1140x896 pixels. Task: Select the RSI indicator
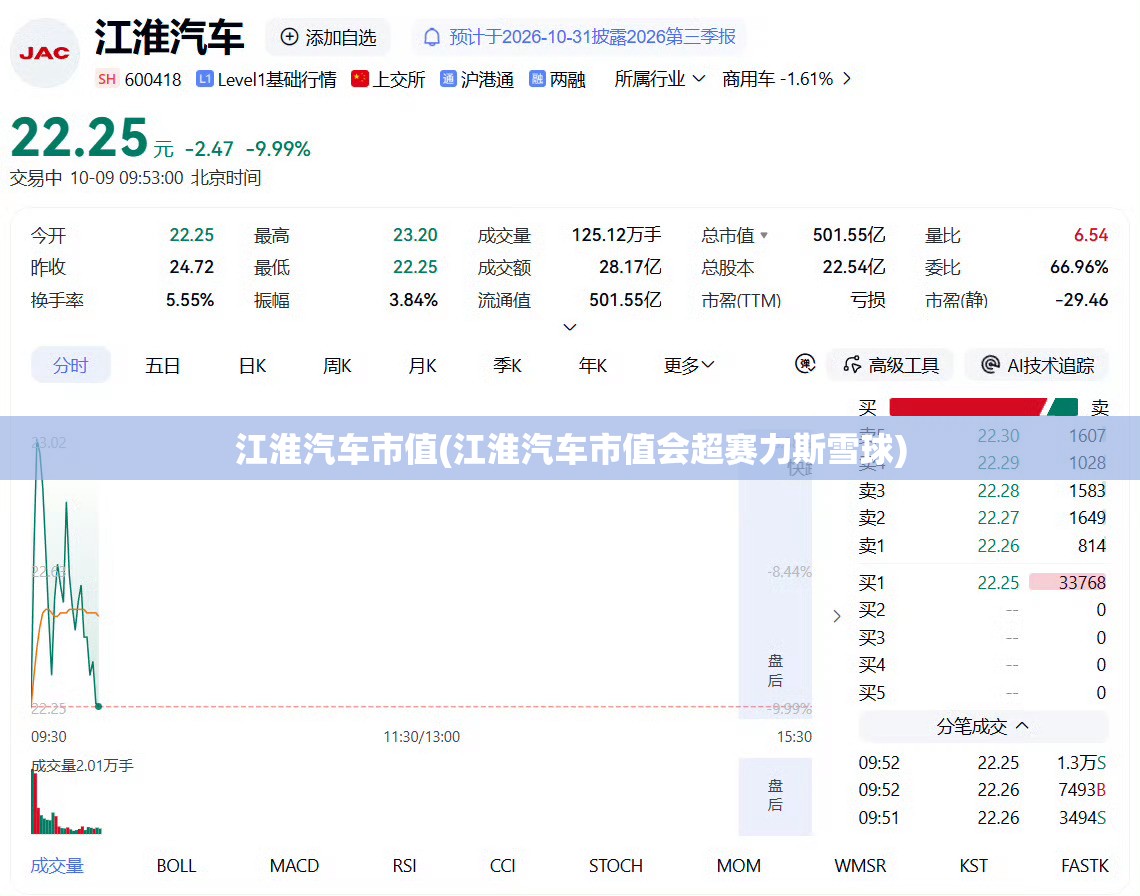click(x=404, y=865)
